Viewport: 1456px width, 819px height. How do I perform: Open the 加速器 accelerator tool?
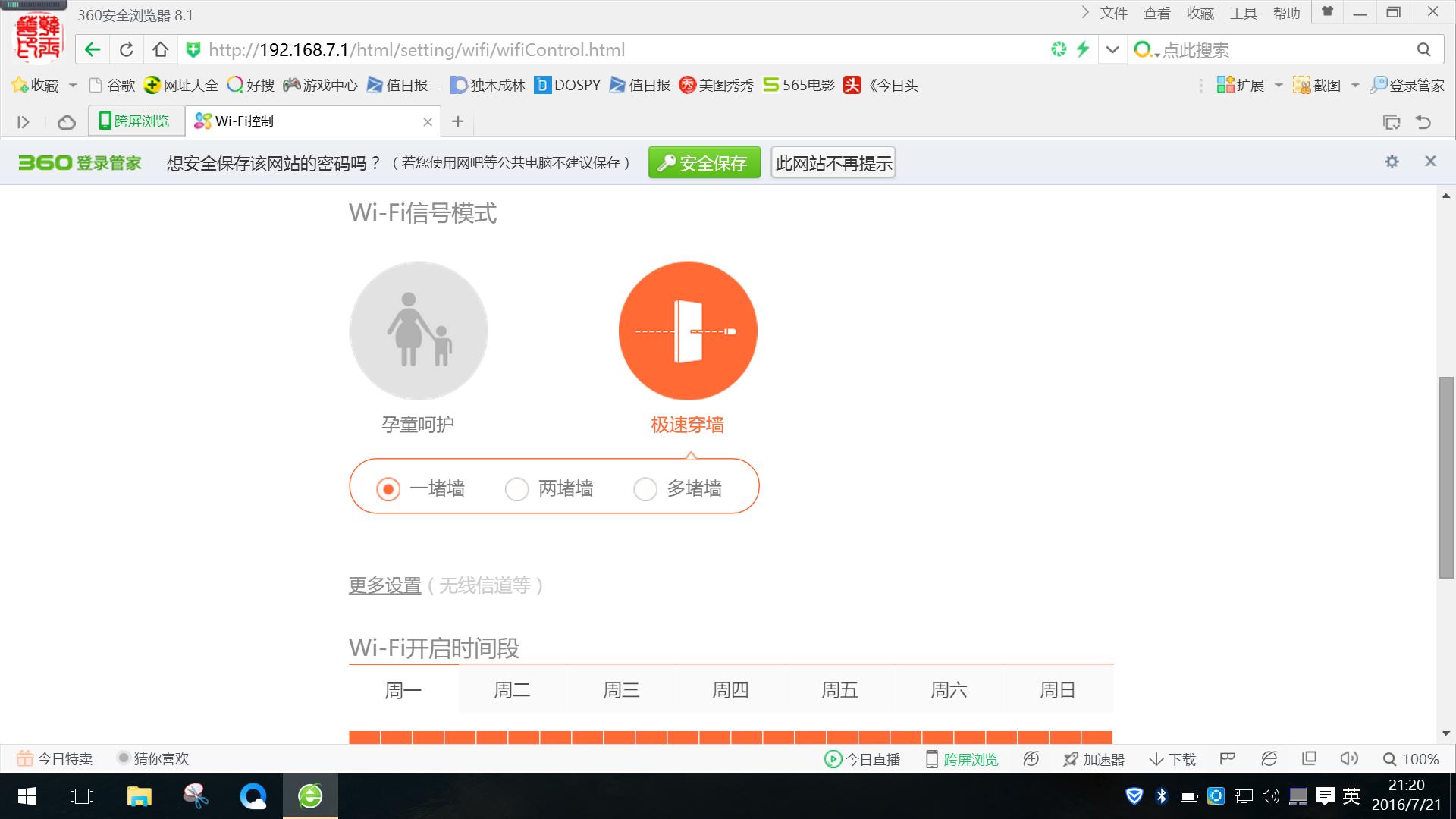pyautogui.click(x=1094, y=758)
